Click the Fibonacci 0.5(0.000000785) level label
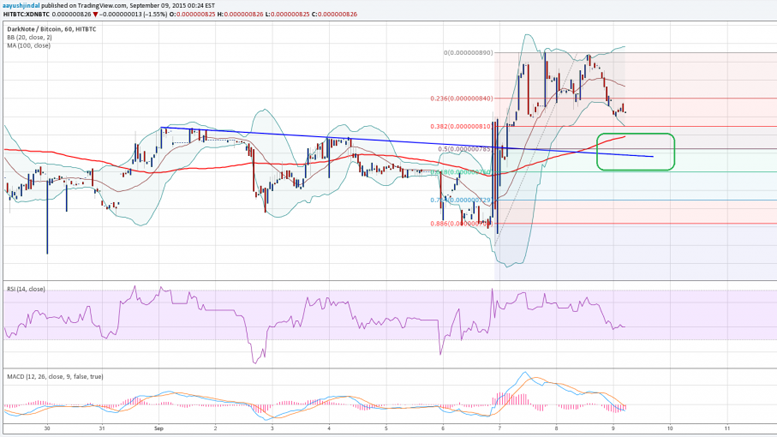 (x=464, y=149)
